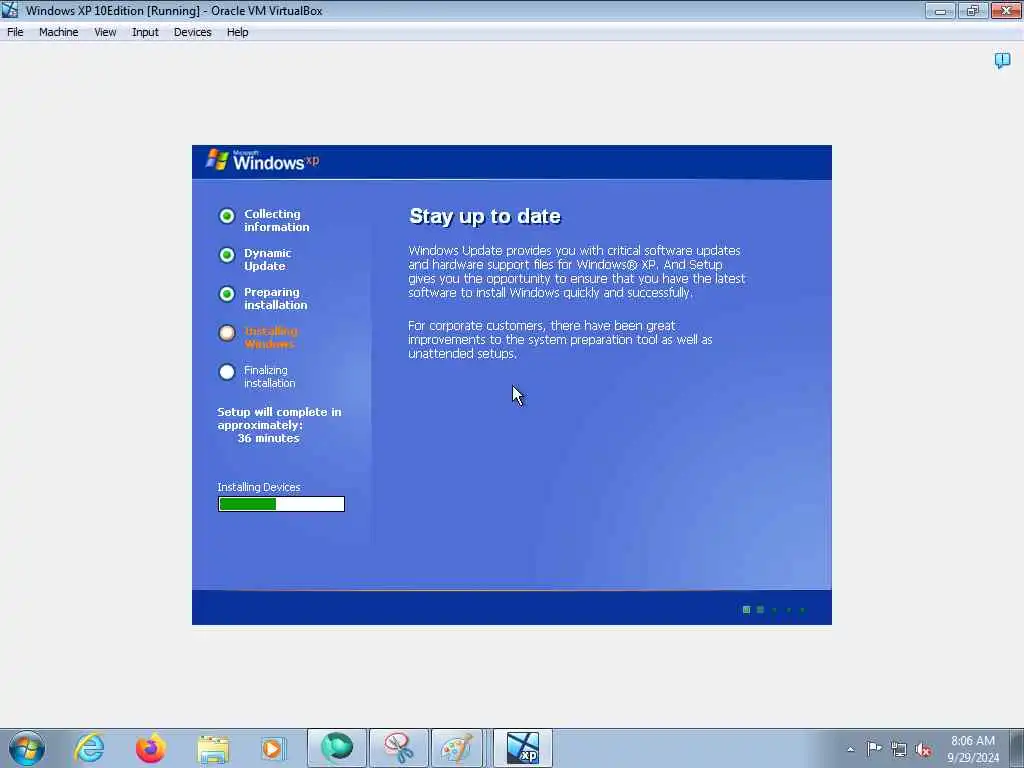This screenshot has width=1024, height=768.
Task: Open the View menu
Action: click(x=104, y=32)
